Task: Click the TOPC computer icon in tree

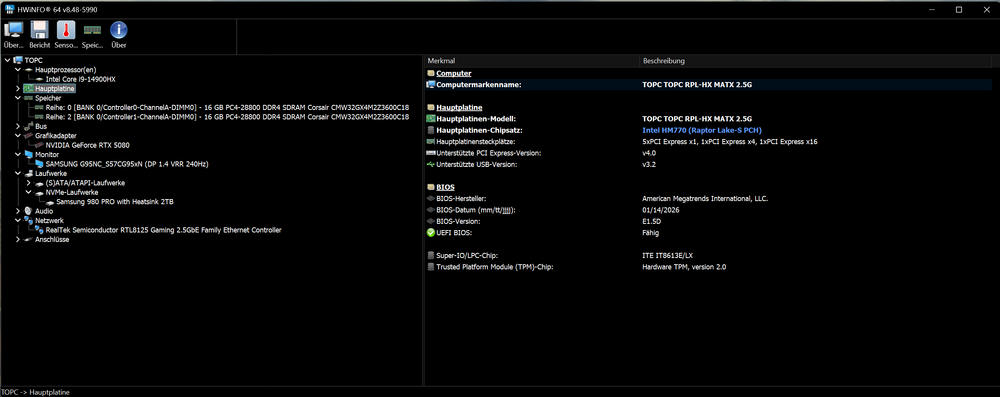Action: pyautogui.click(x=18, y=60)
